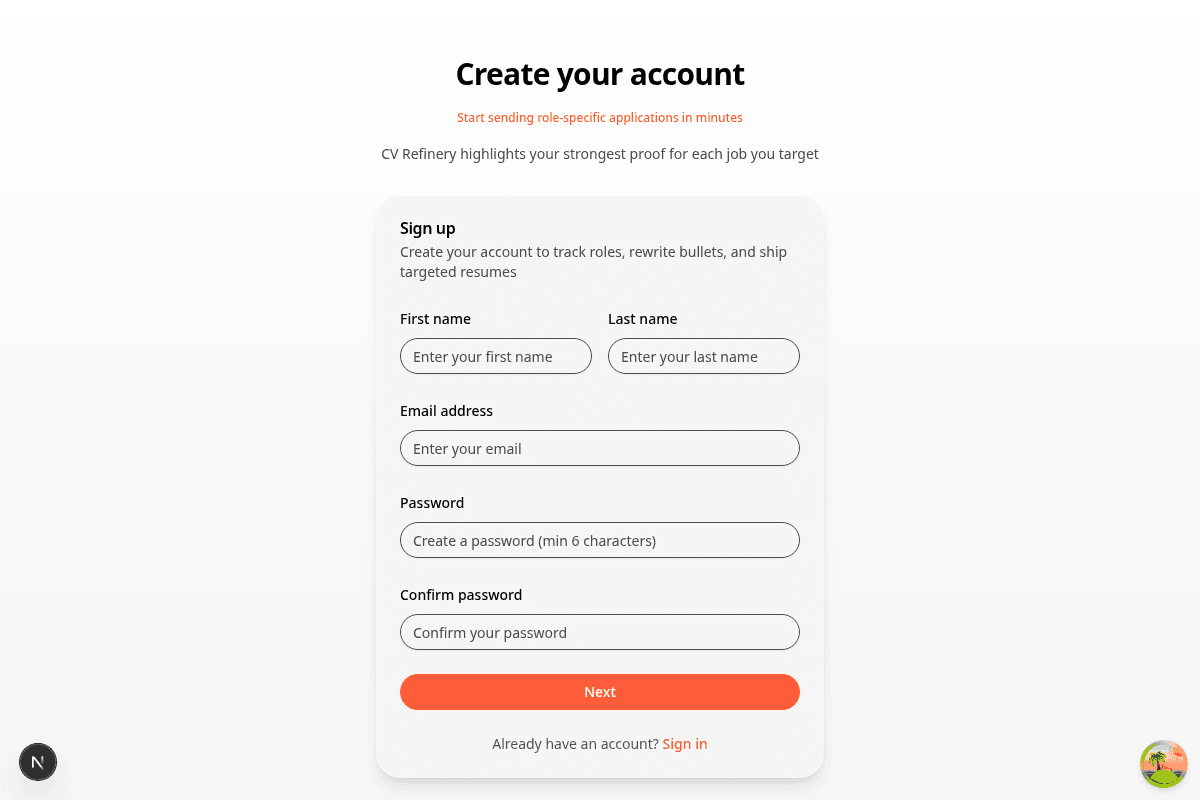Click the 'Email address' label
The width and height of the screenshot is (1200, 800).
[446, 411]
